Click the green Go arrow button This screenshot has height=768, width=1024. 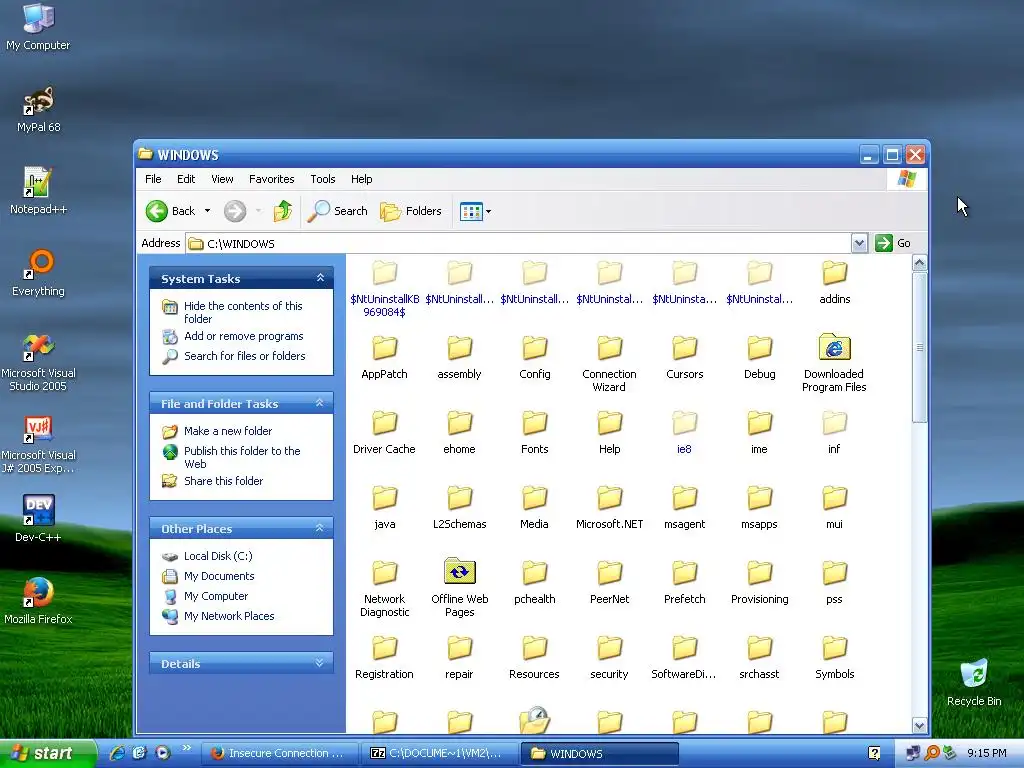click(884, 243)
